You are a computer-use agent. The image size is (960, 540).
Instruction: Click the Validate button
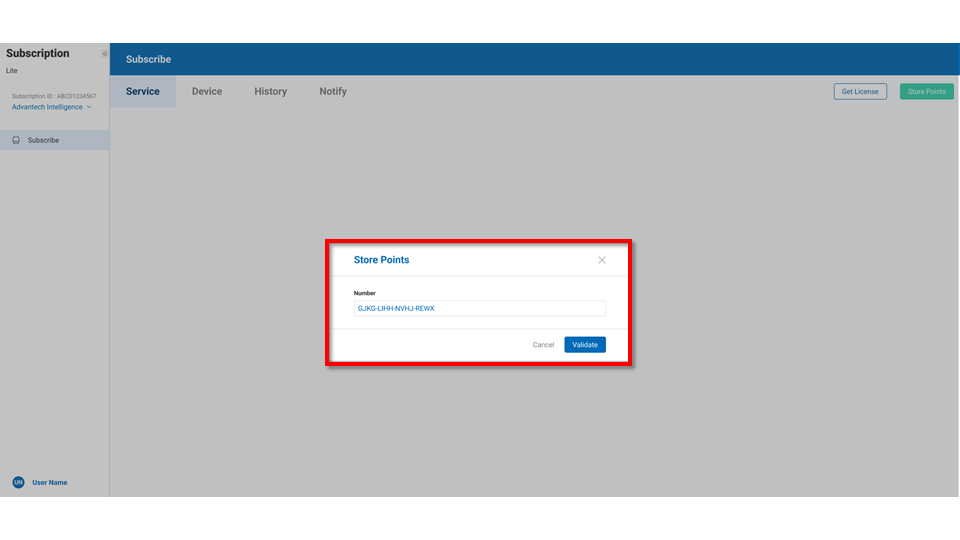point(585,344)
